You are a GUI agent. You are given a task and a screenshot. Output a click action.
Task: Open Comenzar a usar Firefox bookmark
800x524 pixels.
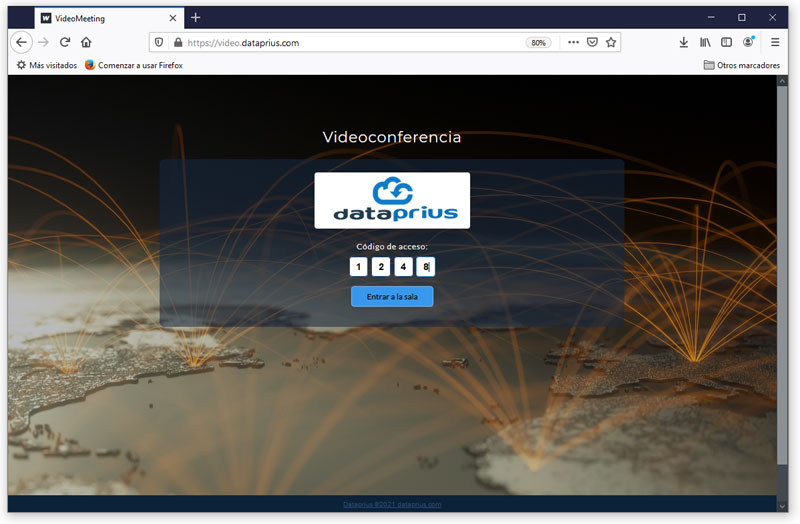(x=134, y=65)
